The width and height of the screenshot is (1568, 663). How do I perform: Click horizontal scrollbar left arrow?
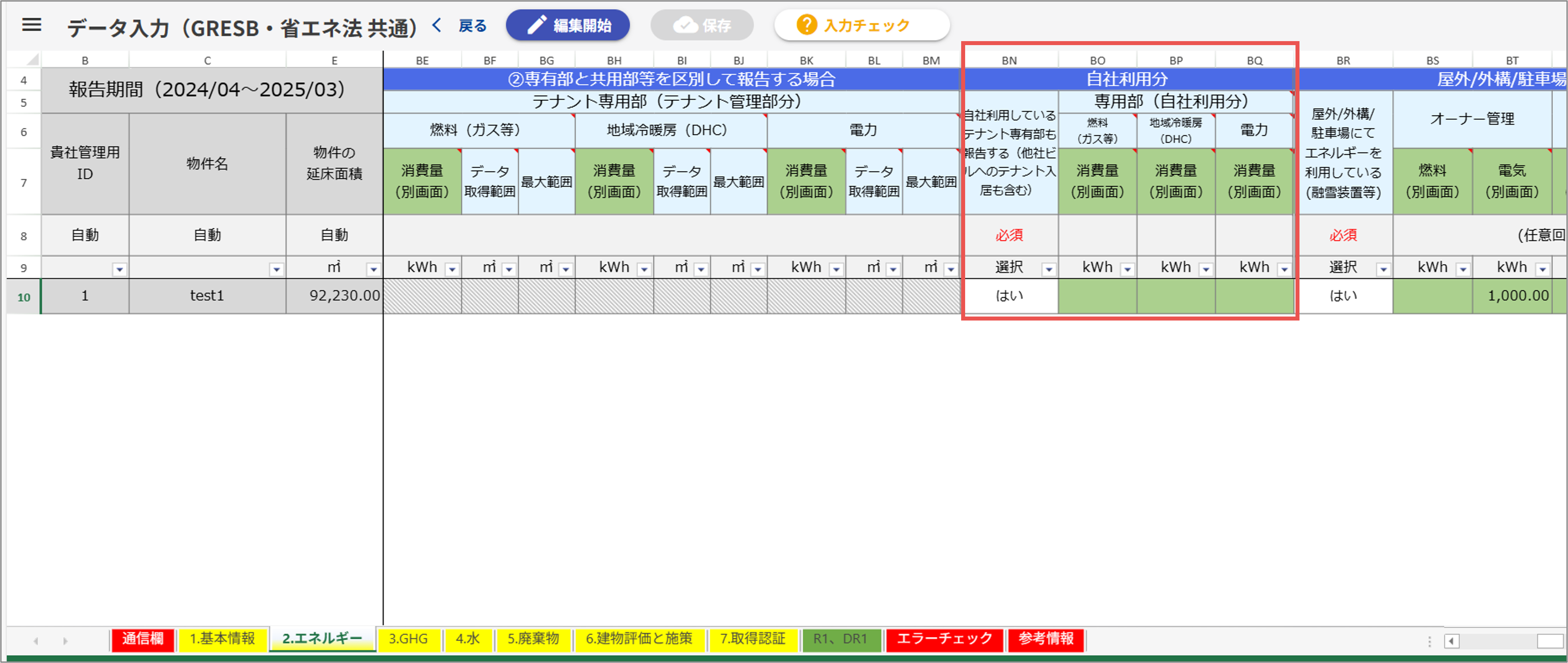(1452, 641)
